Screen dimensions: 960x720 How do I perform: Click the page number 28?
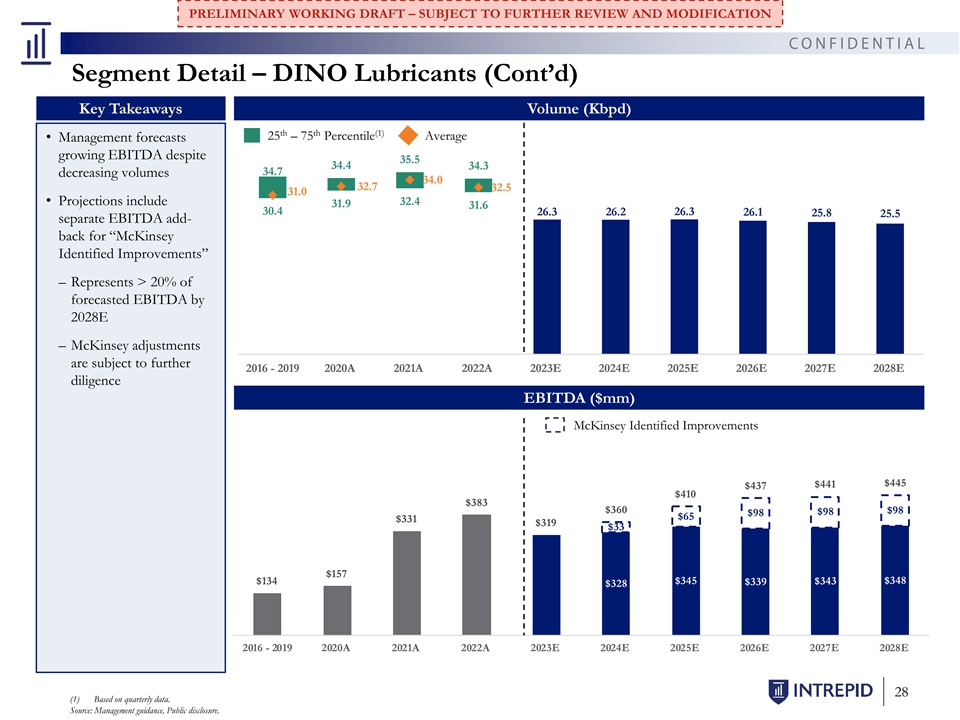tap(901, 692)
